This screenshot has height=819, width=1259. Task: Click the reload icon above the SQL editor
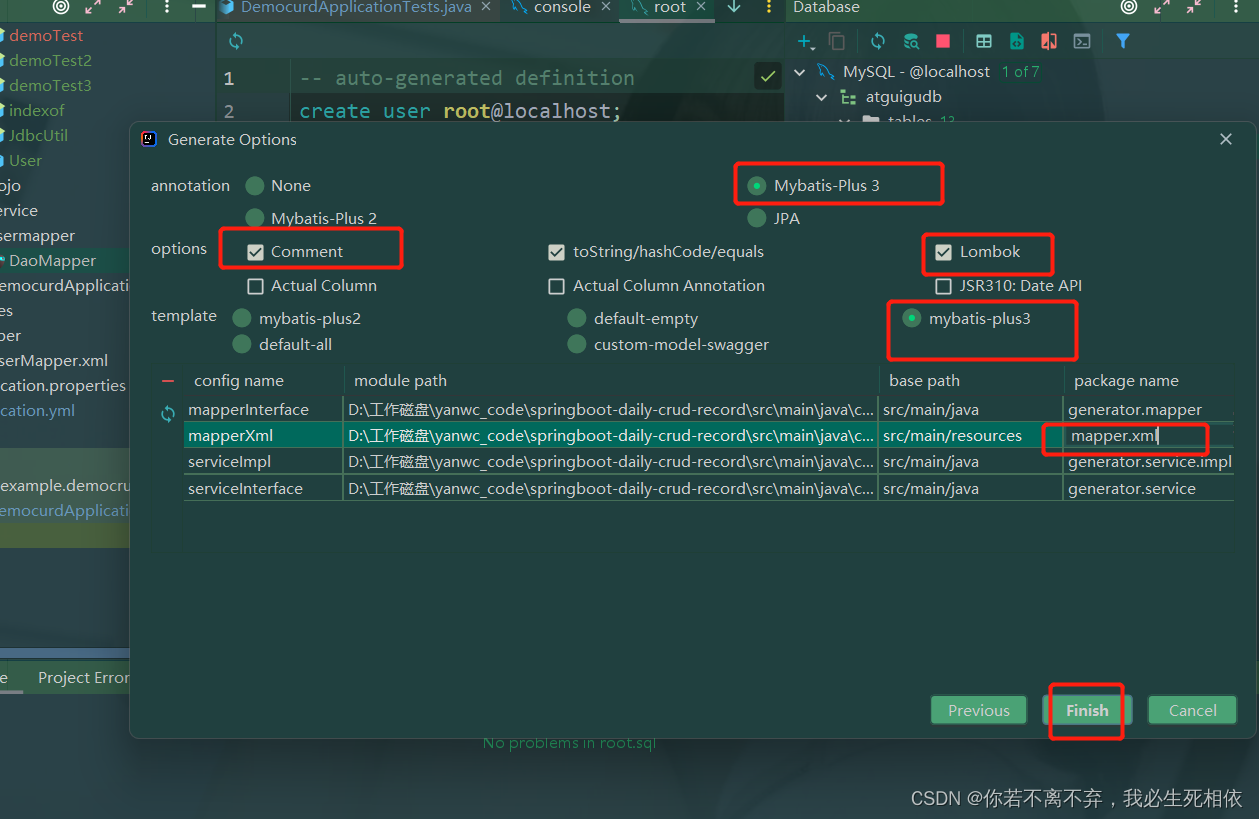(x=236, y=41)
